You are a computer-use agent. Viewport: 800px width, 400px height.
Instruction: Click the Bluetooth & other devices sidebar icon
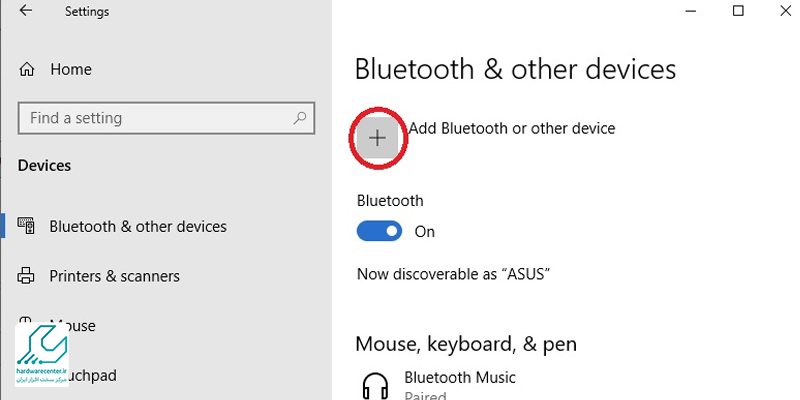tap(27, 226)
